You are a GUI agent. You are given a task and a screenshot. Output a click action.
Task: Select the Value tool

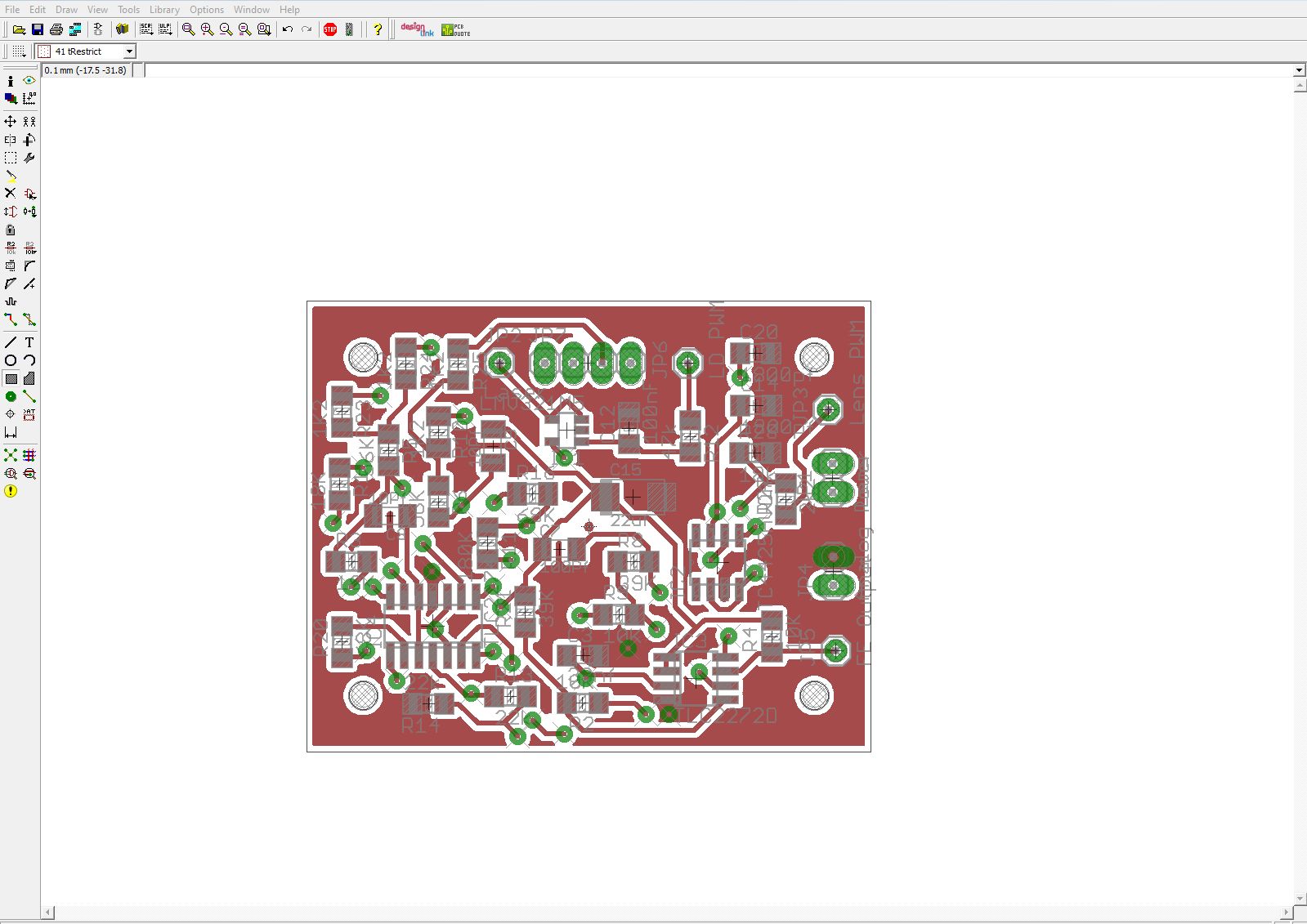click(29, 248)
